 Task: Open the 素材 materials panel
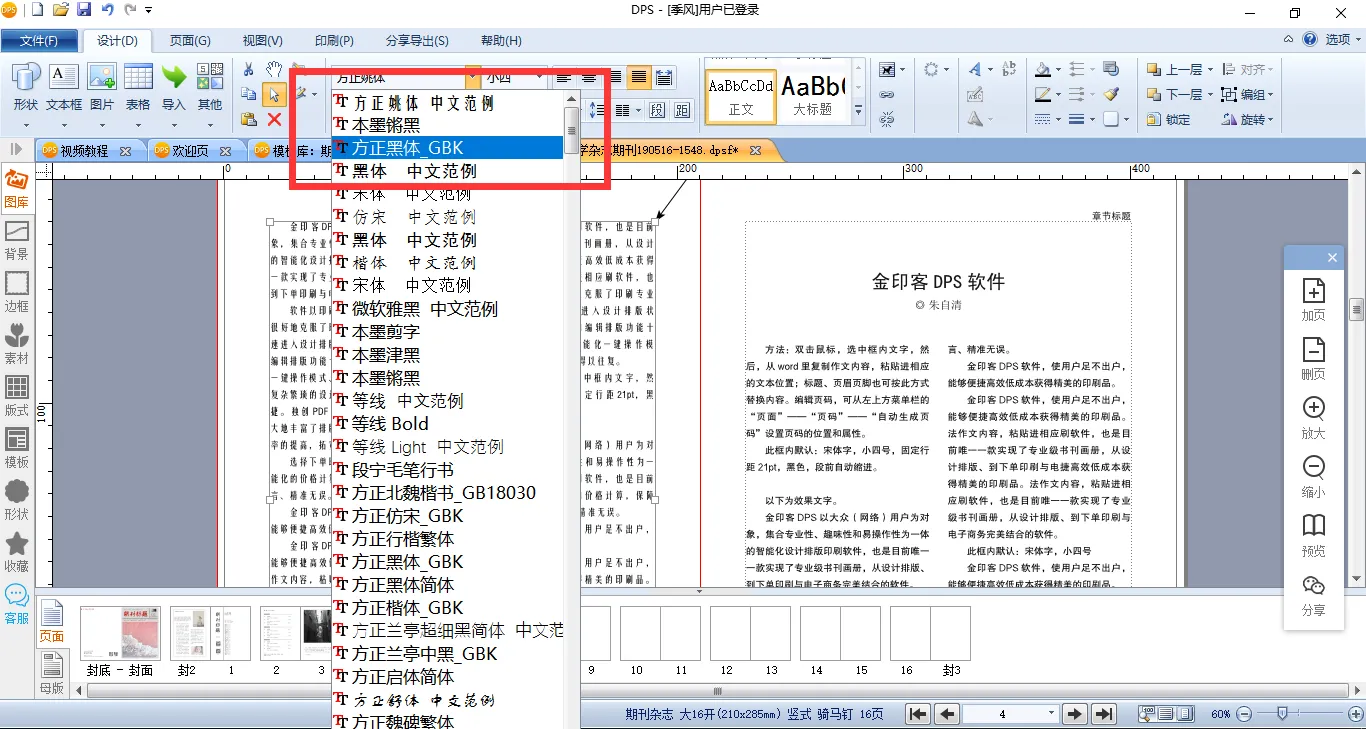[x=17, y=345]
